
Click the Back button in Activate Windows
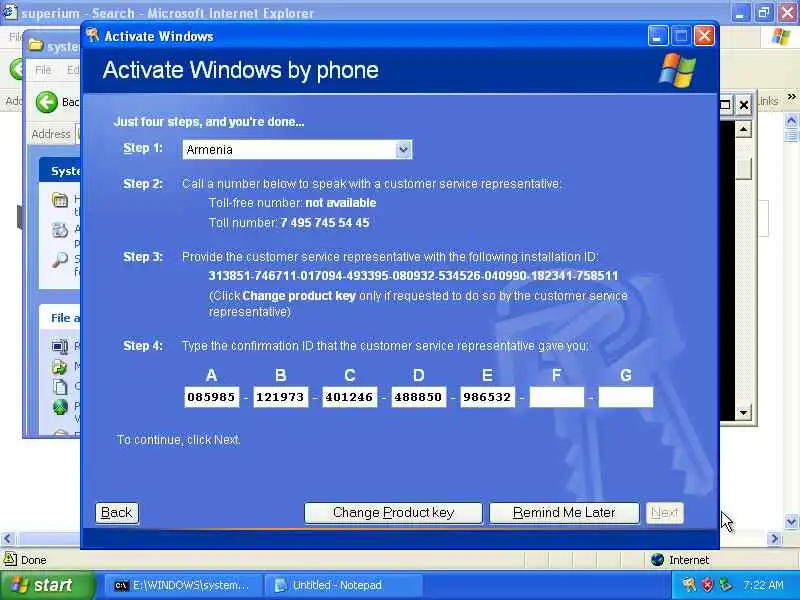pos(117,513)
